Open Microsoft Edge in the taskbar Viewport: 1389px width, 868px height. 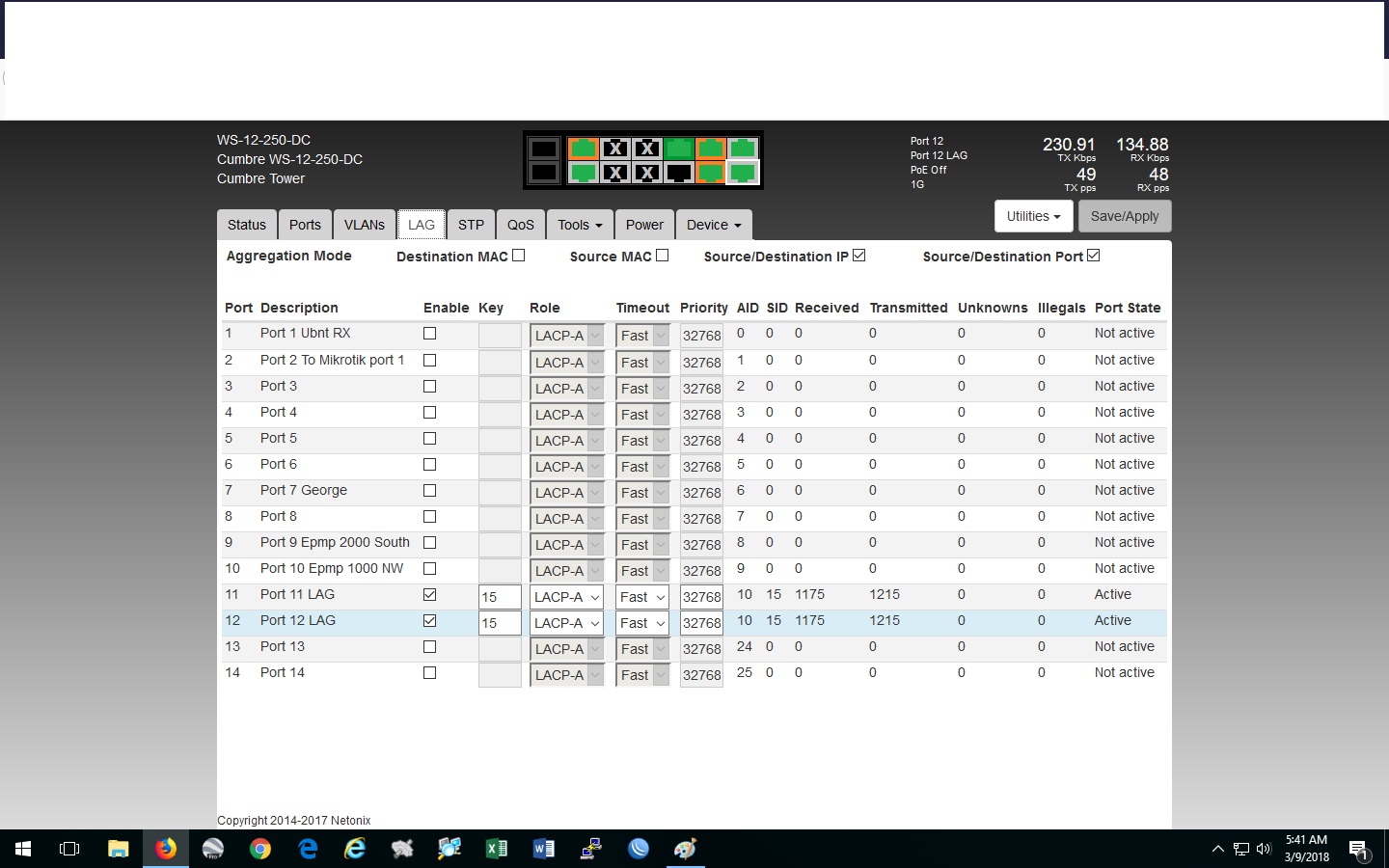[x=308, y=849]
